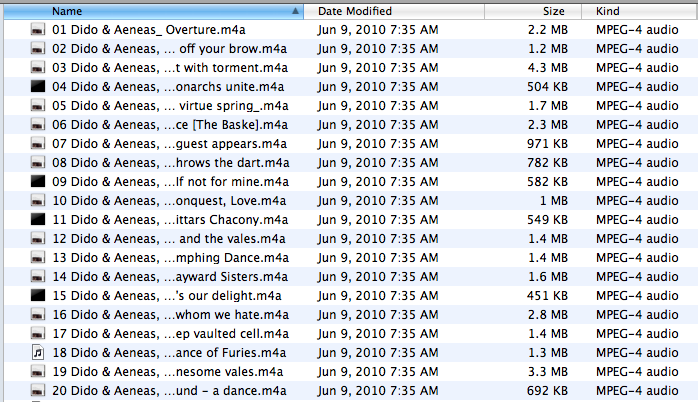698x402 pixels.
Task: Select file name 06 Dido & Aeneas, ...ce [The Baske].m4a
Action: [170, 125]
